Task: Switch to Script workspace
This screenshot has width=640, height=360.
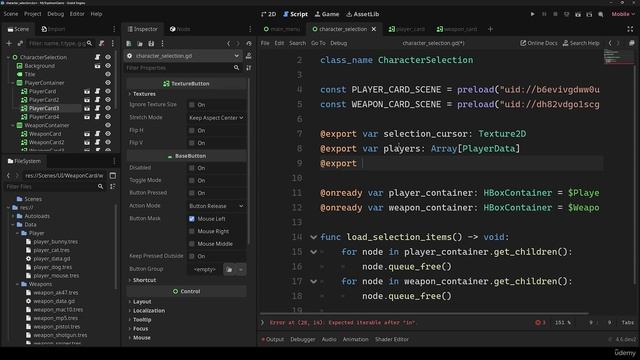Action: tap(296, 14)
